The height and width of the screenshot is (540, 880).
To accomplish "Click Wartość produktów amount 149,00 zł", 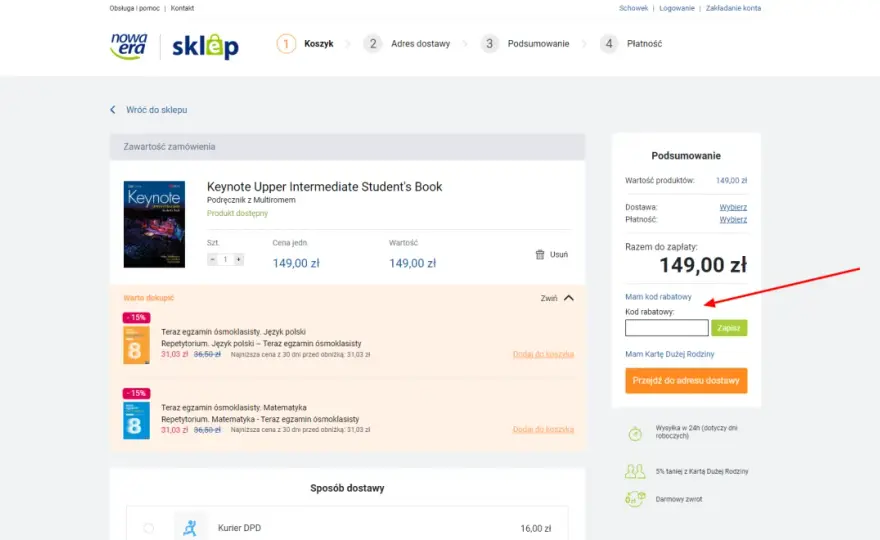I will (731, 181).
